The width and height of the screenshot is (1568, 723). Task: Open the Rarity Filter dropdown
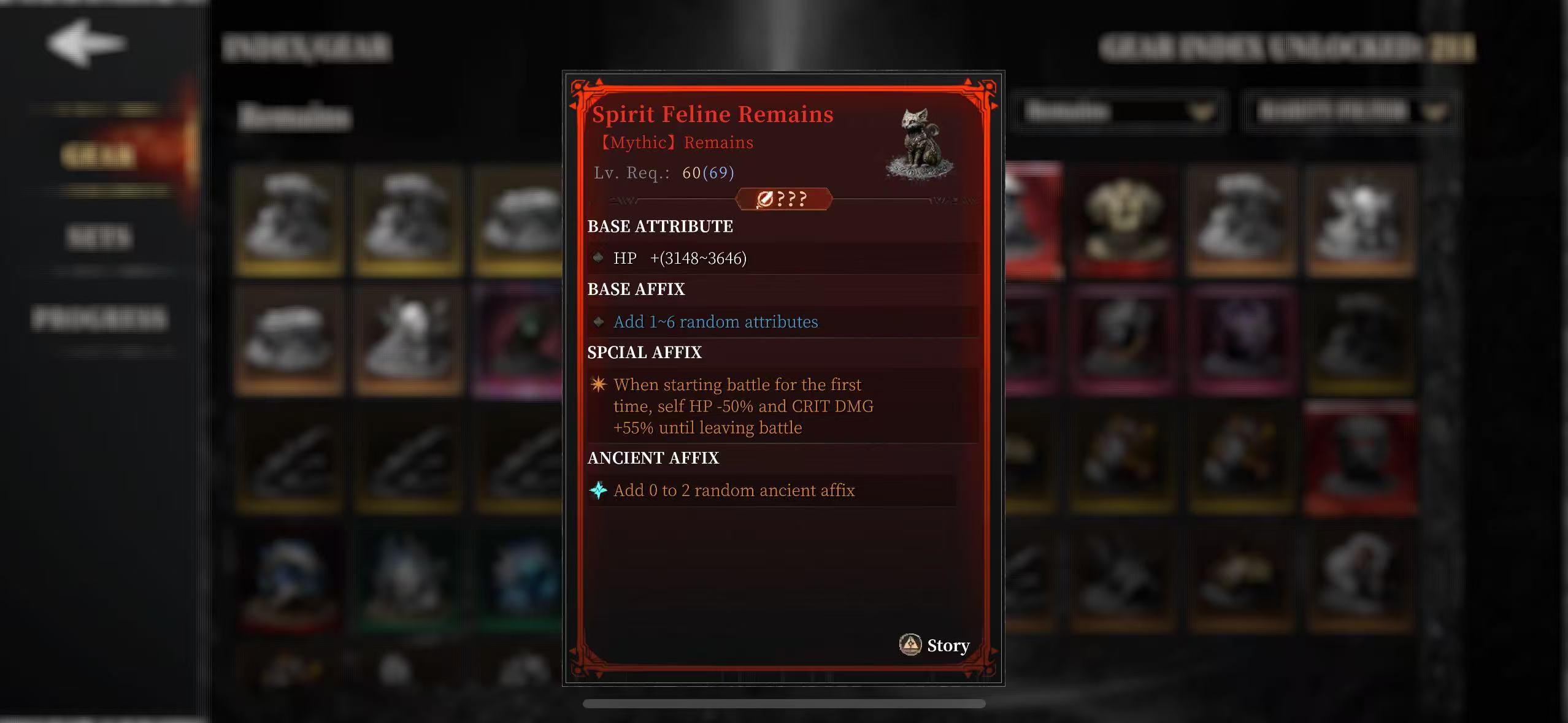pos(1349,112)
